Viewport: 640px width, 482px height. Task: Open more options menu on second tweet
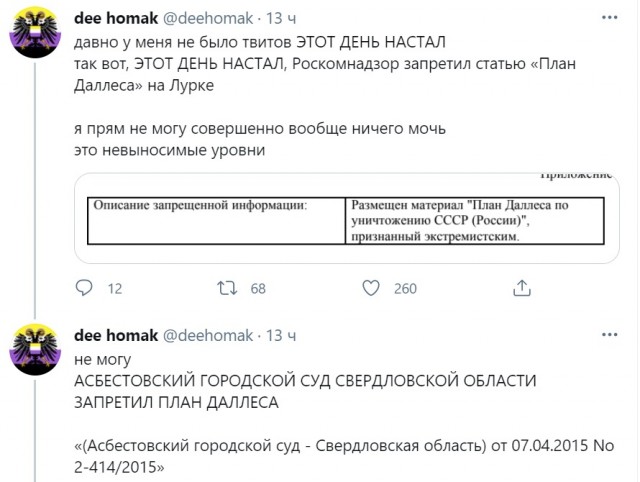click(x=609, y=335)
